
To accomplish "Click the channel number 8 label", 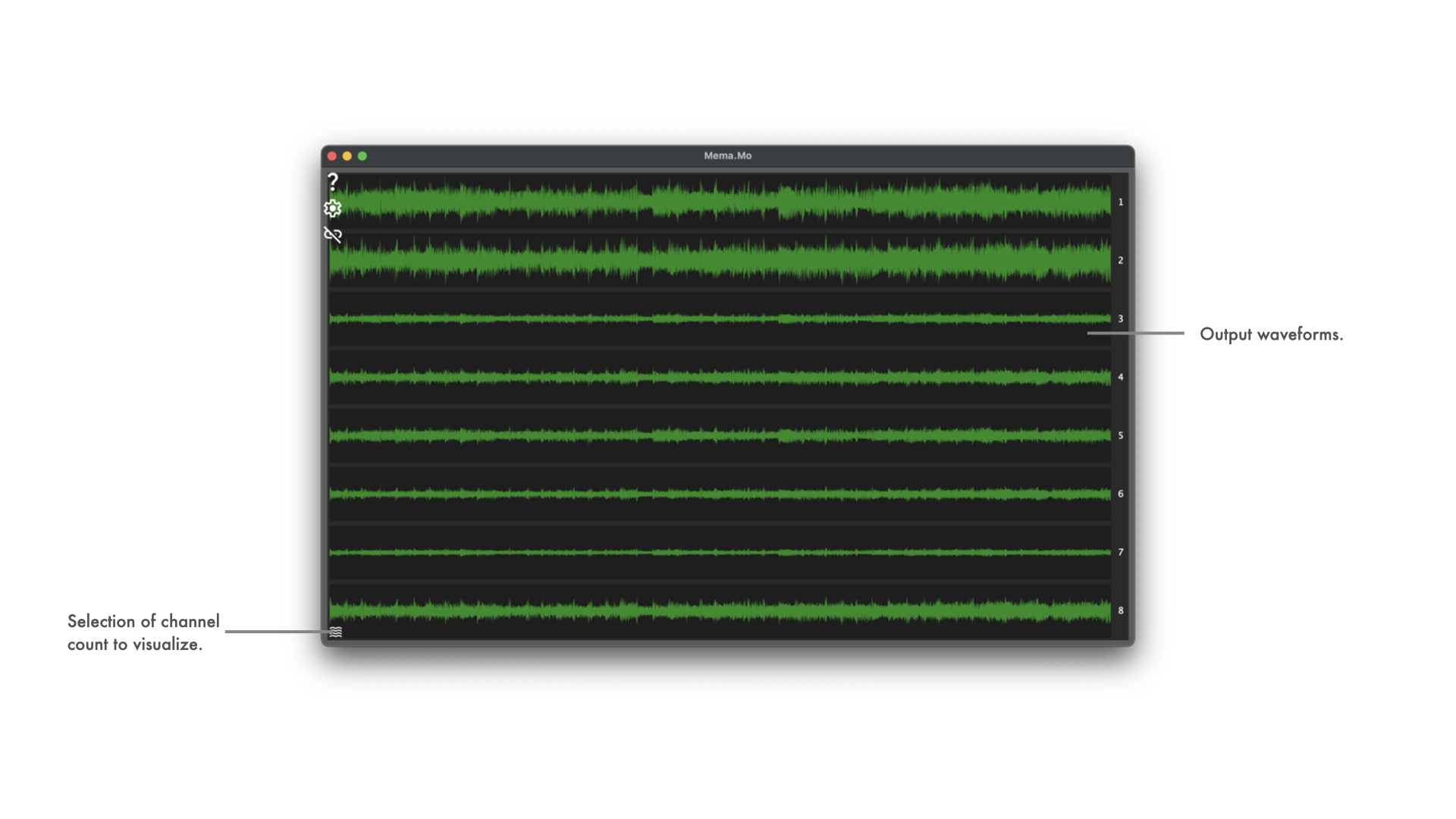I will [x=1120, y=610].
